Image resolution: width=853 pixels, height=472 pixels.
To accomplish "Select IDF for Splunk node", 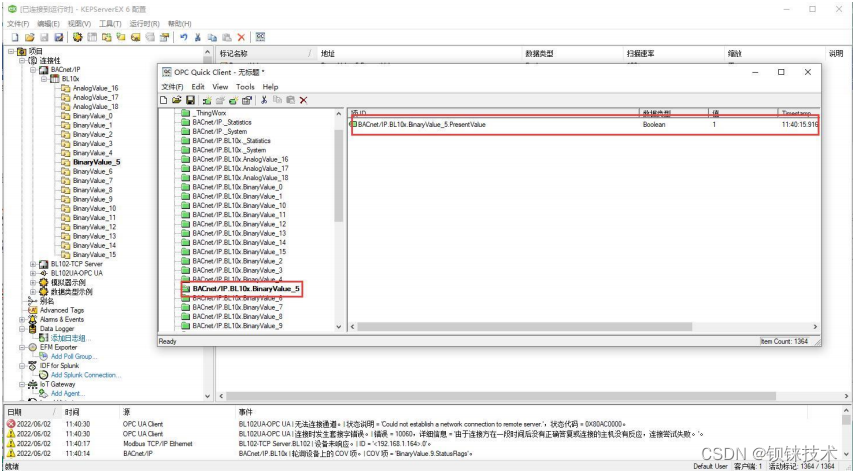I will pyautogui.click(x=59, y=365).
